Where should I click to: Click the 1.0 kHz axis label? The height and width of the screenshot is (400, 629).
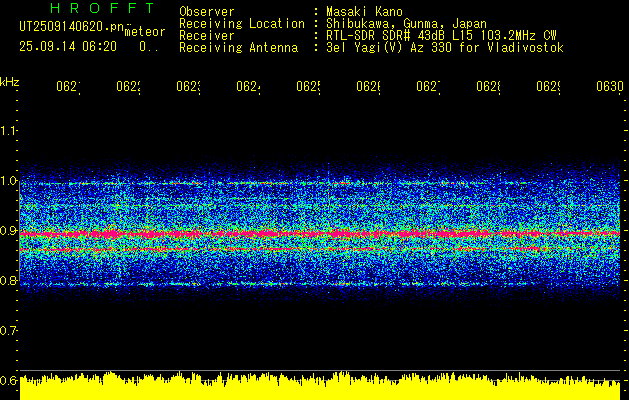click(8, 181)
